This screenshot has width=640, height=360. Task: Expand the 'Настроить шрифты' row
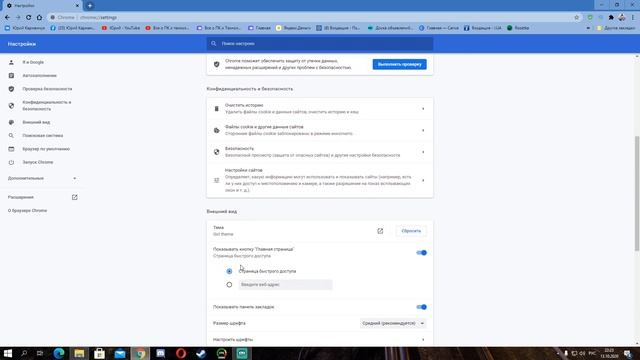[x=320, y=340]
